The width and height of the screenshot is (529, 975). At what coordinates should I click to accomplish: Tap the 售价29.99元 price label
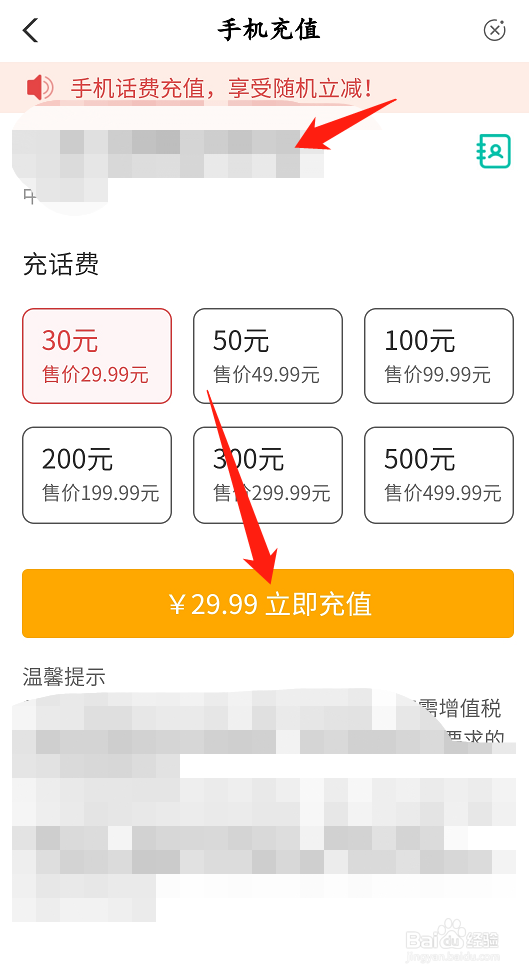coord(95,374)
